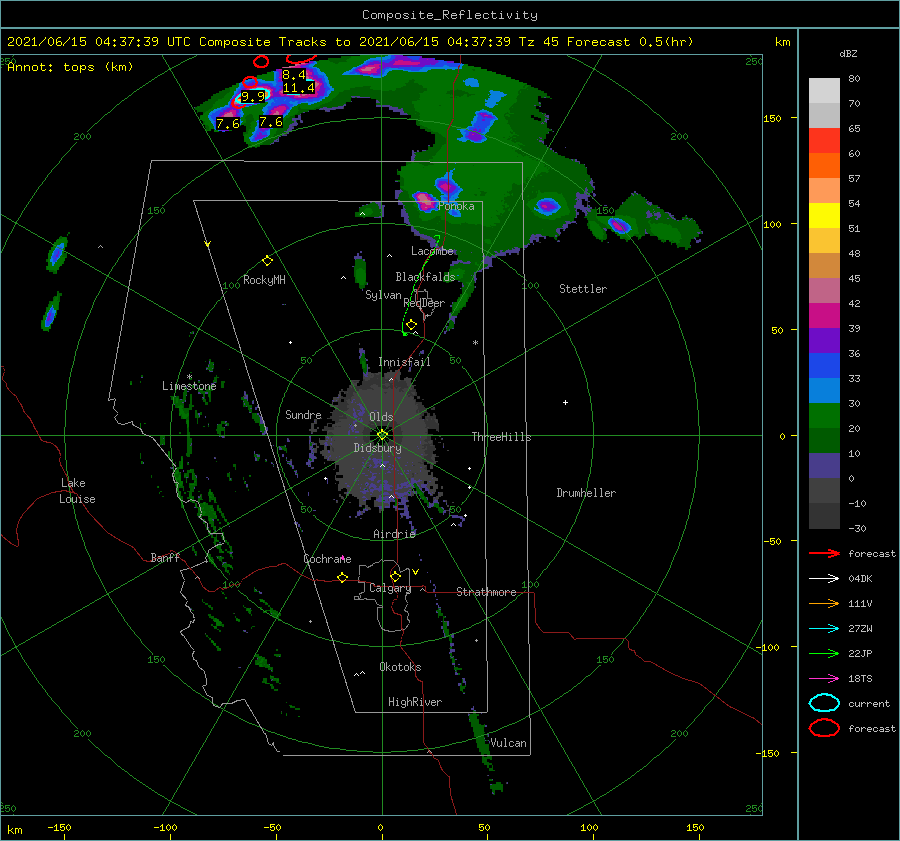Click the dBZ legend heading
Image resolution: width=900 pixels, height=841 pixels.
[848, 53]
